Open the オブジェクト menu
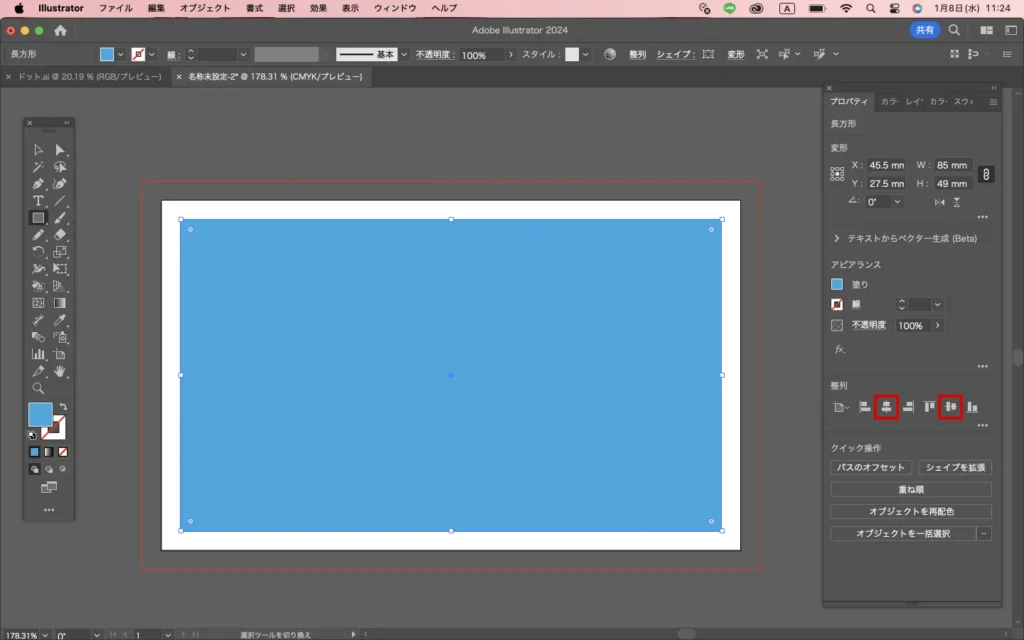The image size is (1024, 640). 205,8
